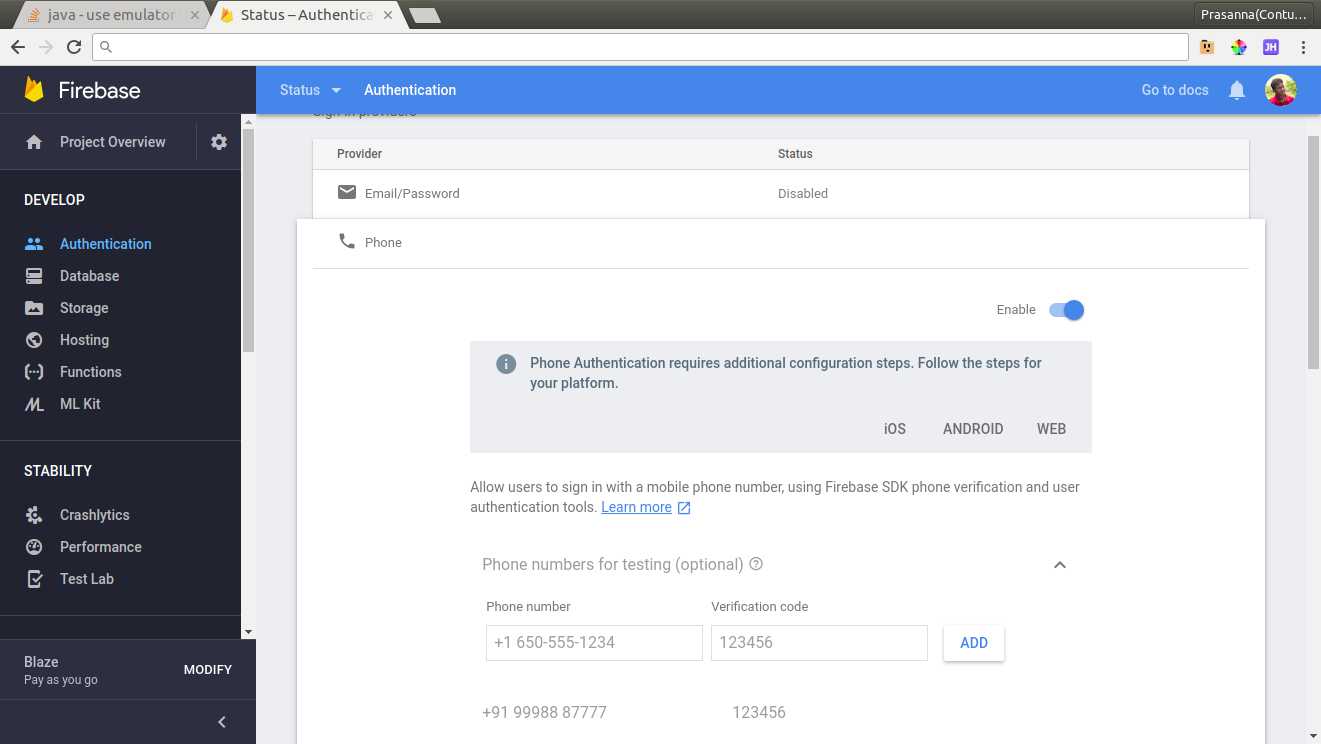Click the Phone number input field
1321x744 pixels.
tap(594, 643)
